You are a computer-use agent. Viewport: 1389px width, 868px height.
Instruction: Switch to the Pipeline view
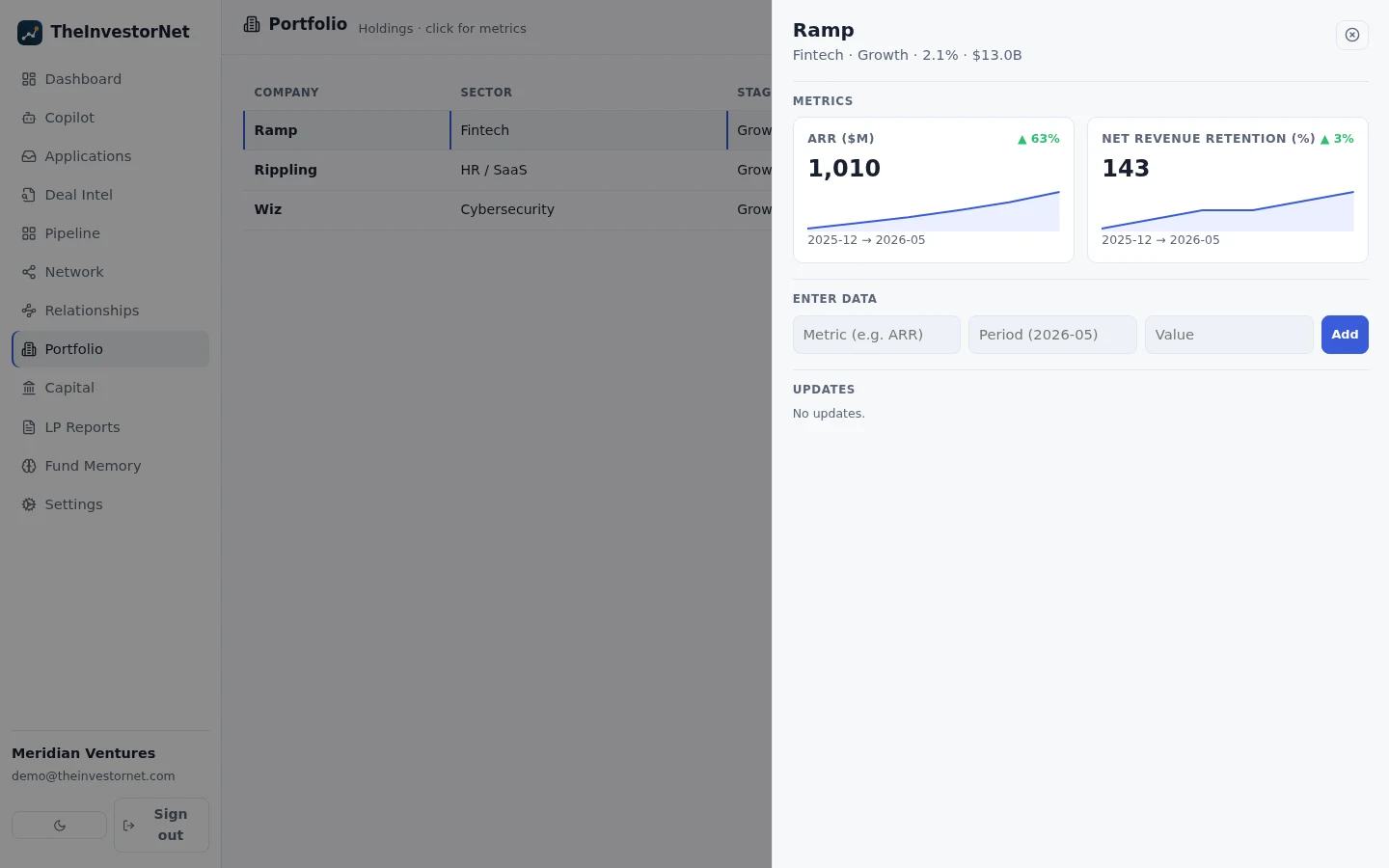click(110, 233)
